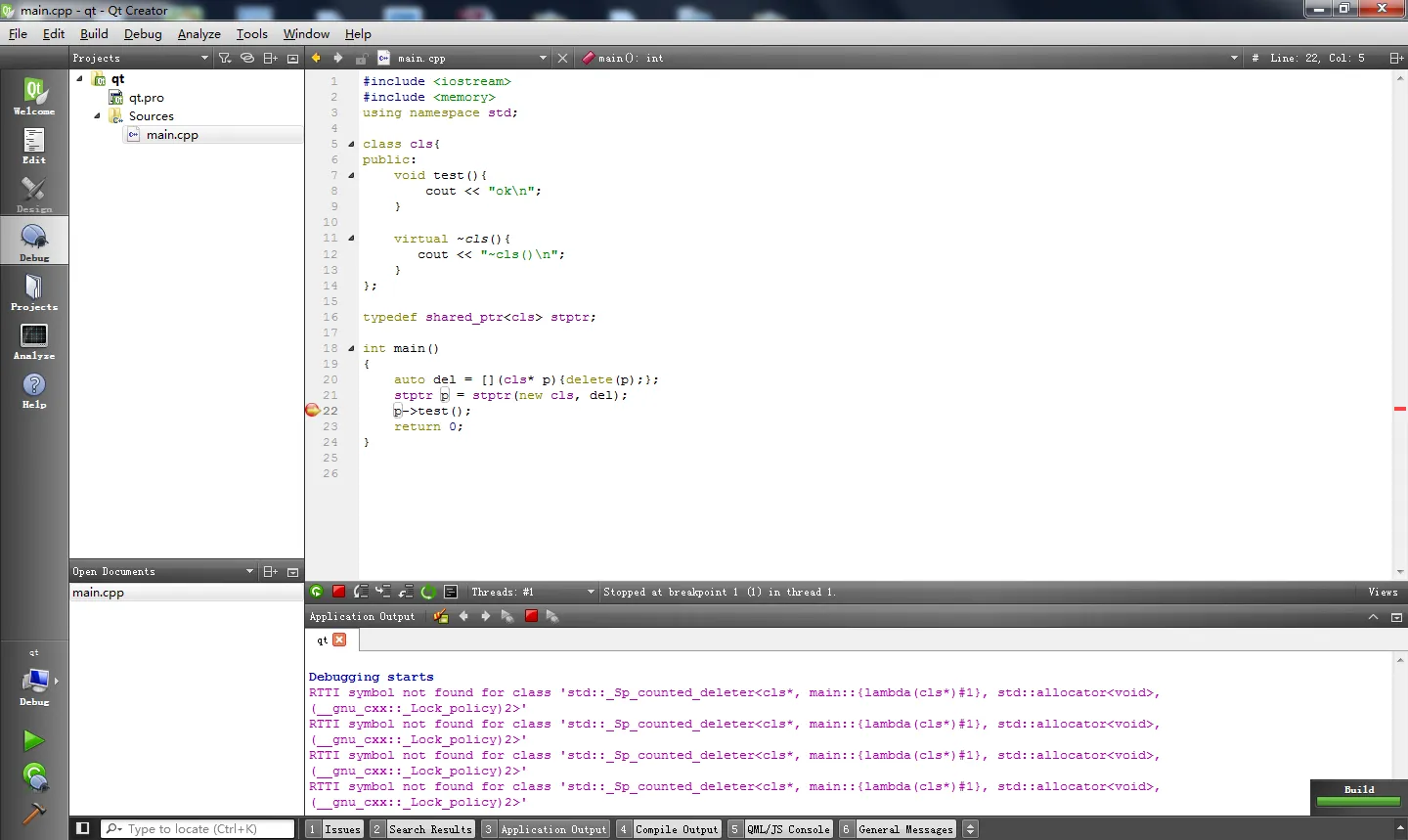Split the editor view
The image size is (1408, 840).
[1396, 58]
